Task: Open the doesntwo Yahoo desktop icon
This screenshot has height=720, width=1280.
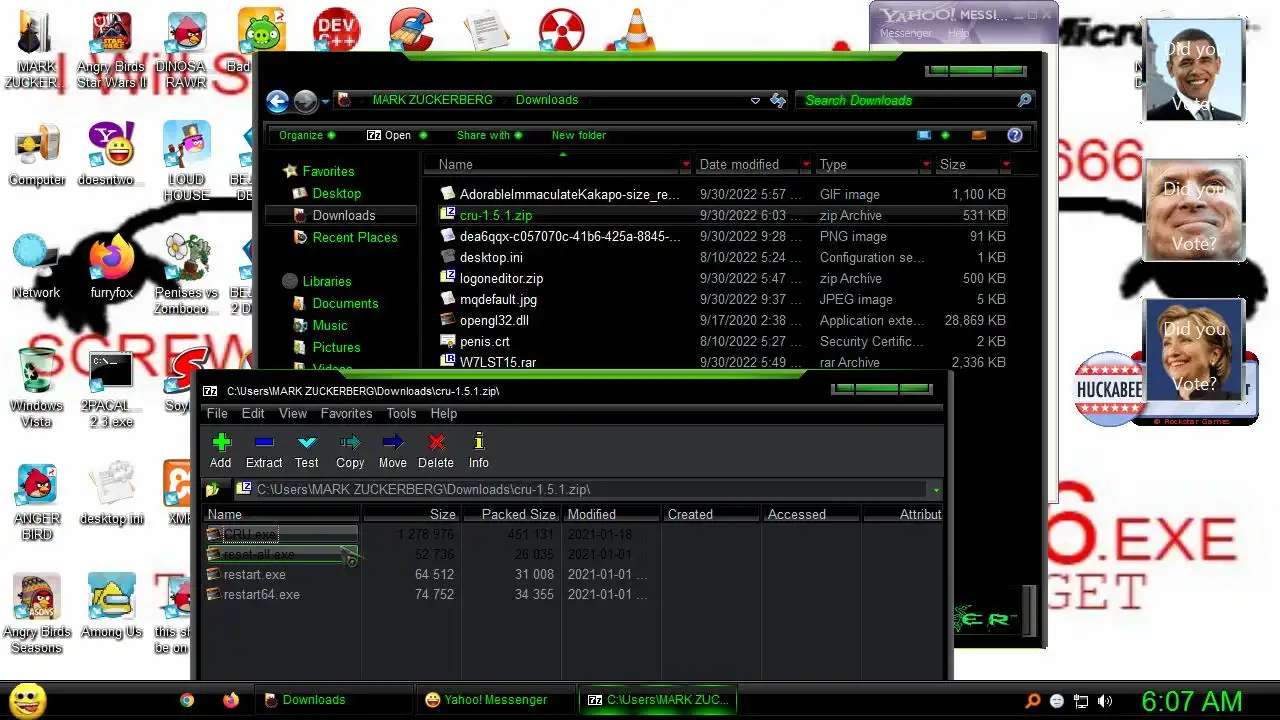Action: 111,154
